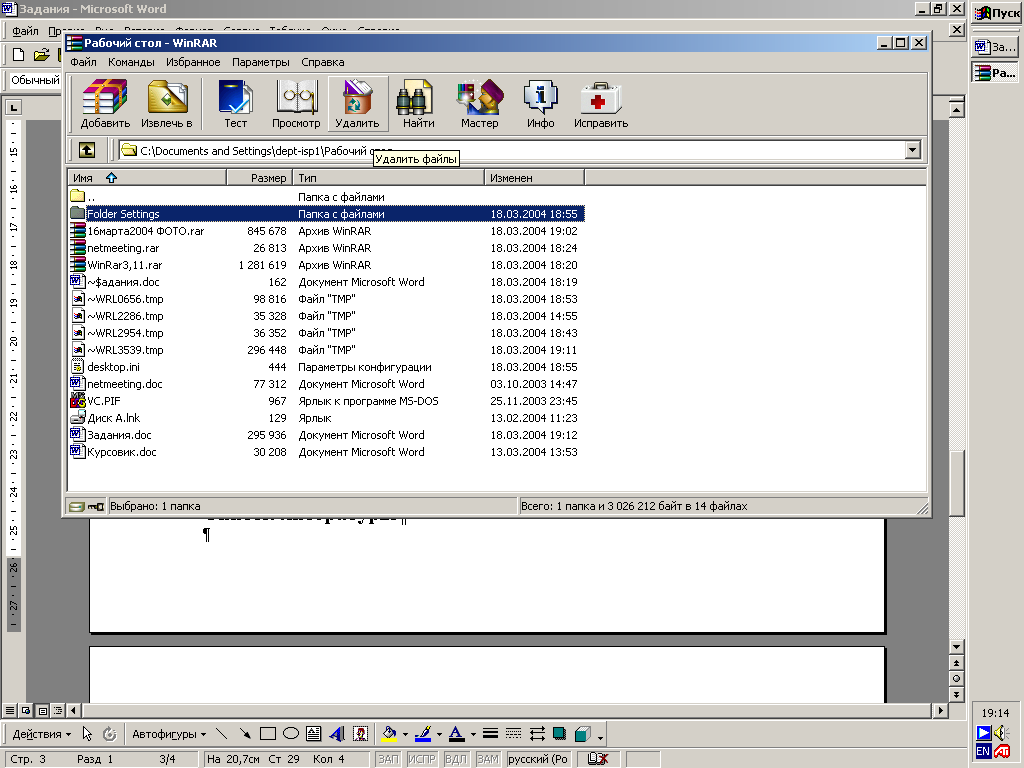Toggle ЗАМ overtype mode indicator

[487, 759]
